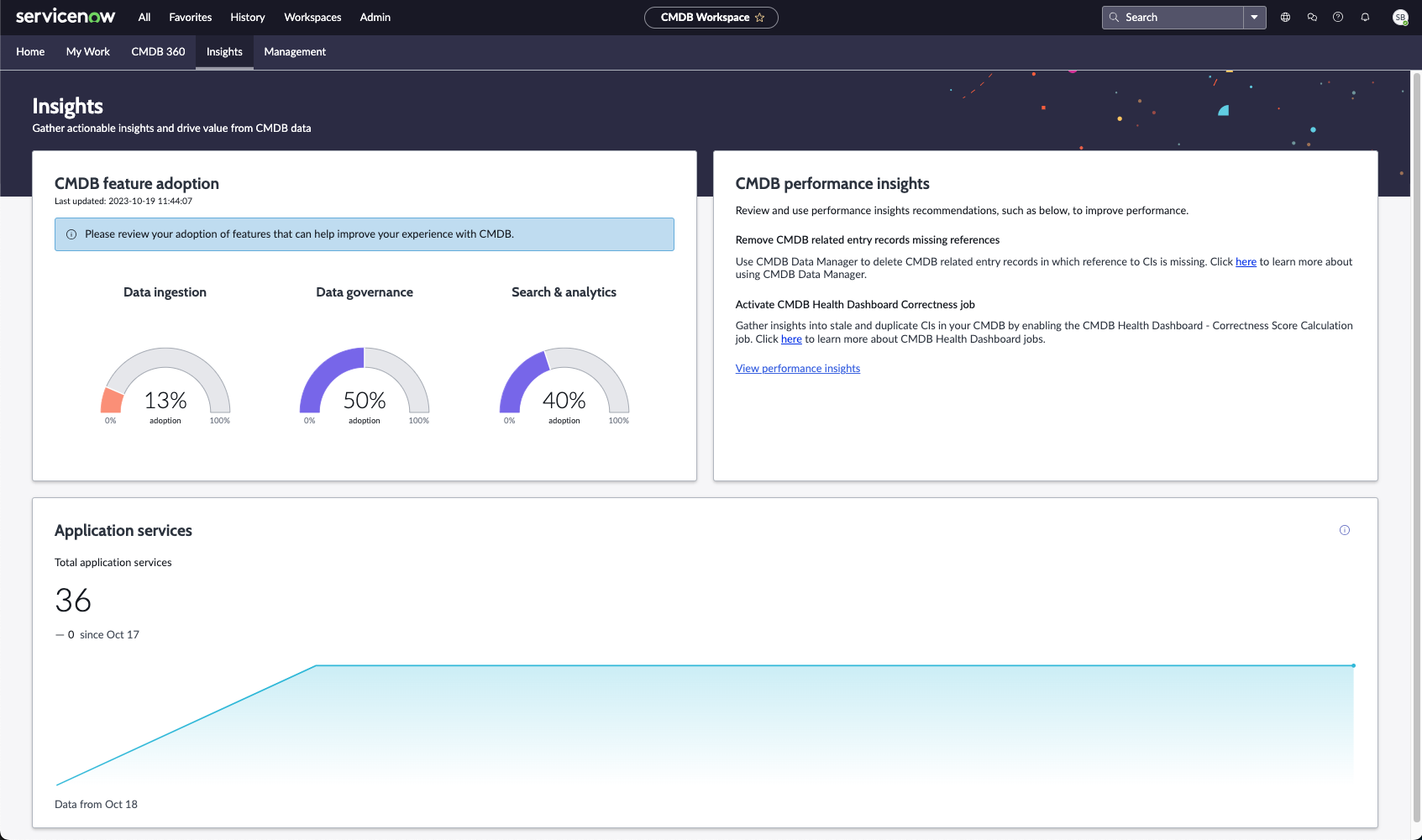The width and height of the screenshot is (1422, 840).
Task: Show notifications with the bell icon
Action: 1365,17
